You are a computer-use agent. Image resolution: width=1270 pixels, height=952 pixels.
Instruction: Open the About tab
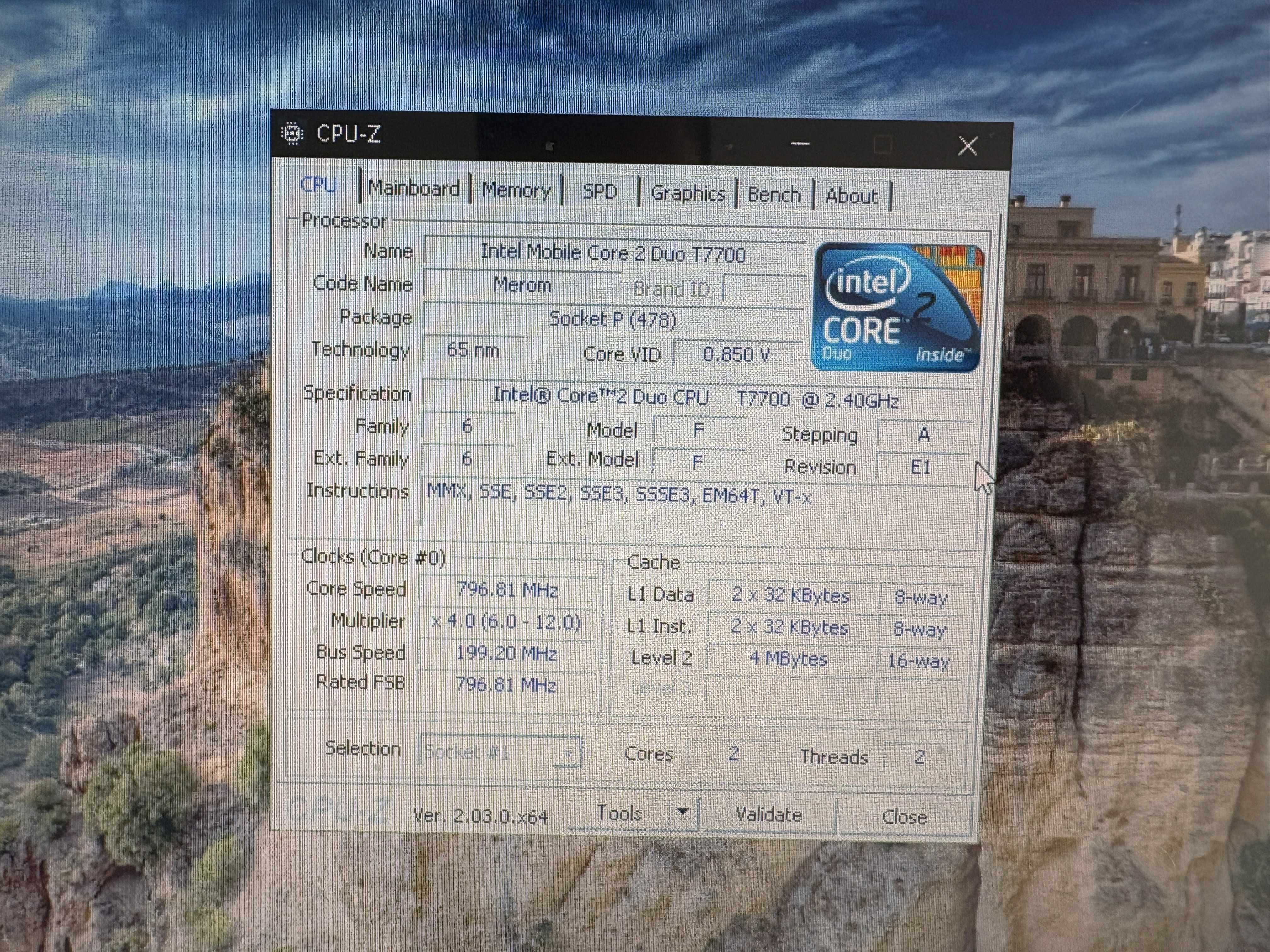(851, 196)
